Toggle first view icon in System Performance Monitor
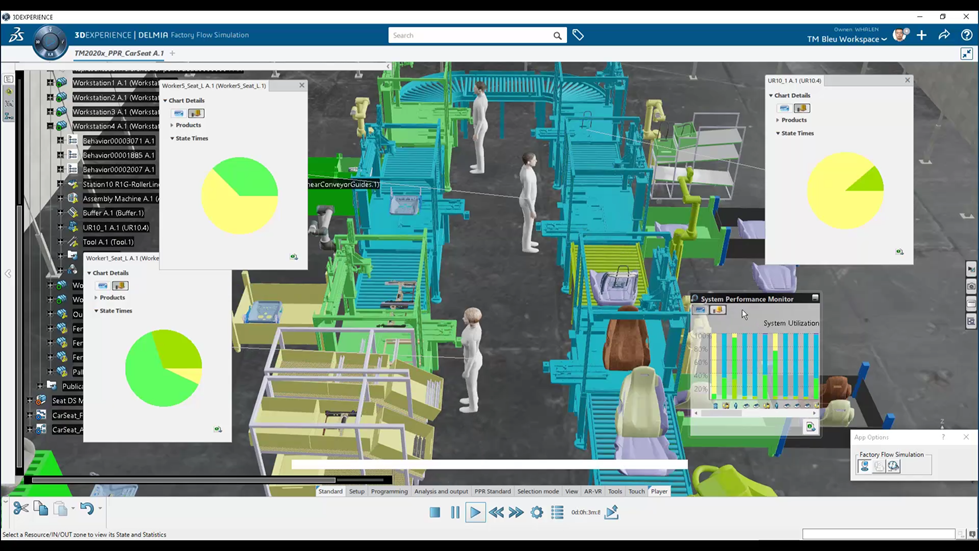The image size is (979, 551). click(700, 310)
